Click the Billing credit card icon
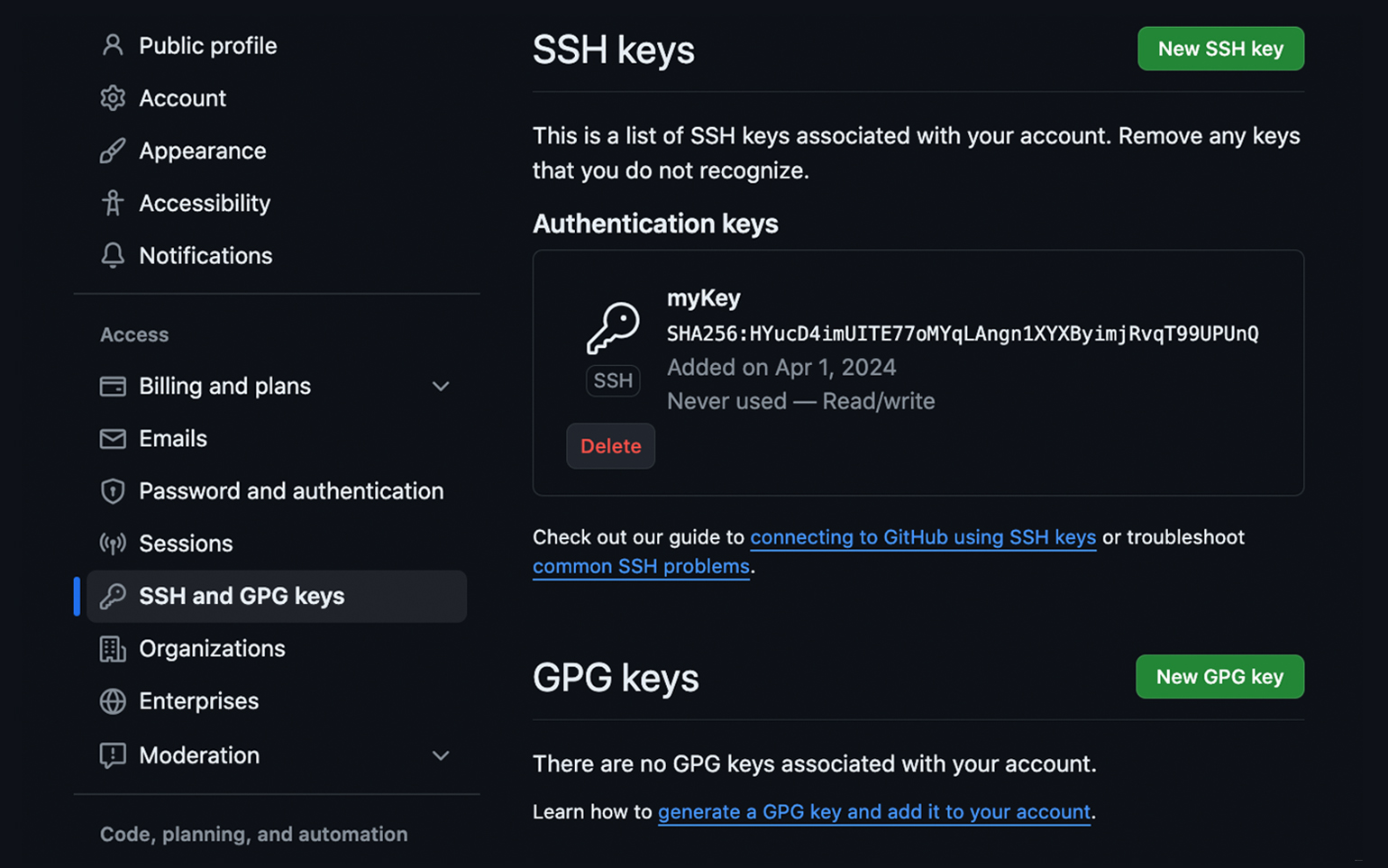Image resolution: width=1388 pixels, height=868 pixels. tap(113, 386)
